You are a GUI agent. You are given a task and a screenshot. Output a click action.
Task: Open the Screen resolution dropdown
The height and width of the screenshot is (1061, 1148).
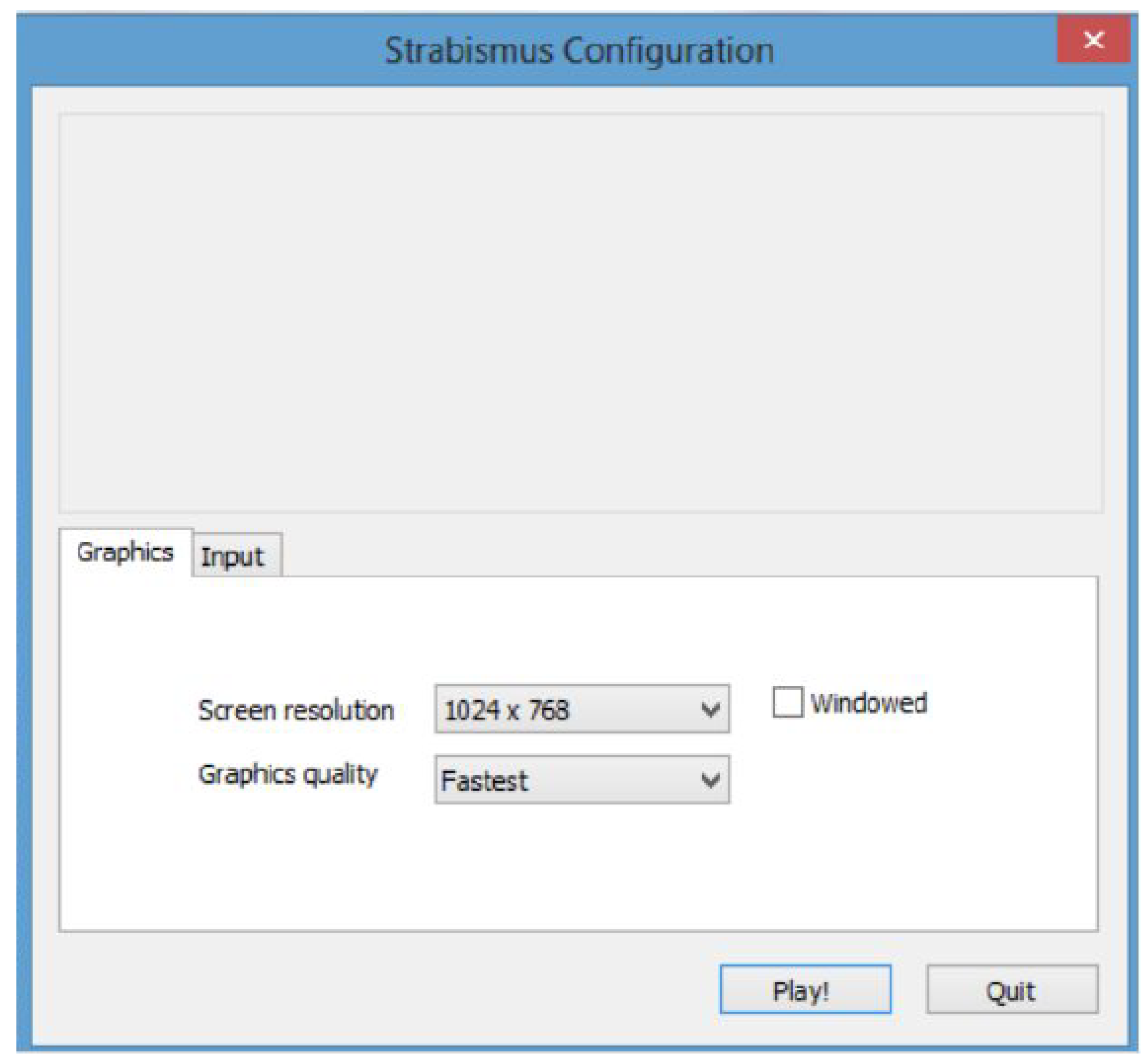[581, 709]
